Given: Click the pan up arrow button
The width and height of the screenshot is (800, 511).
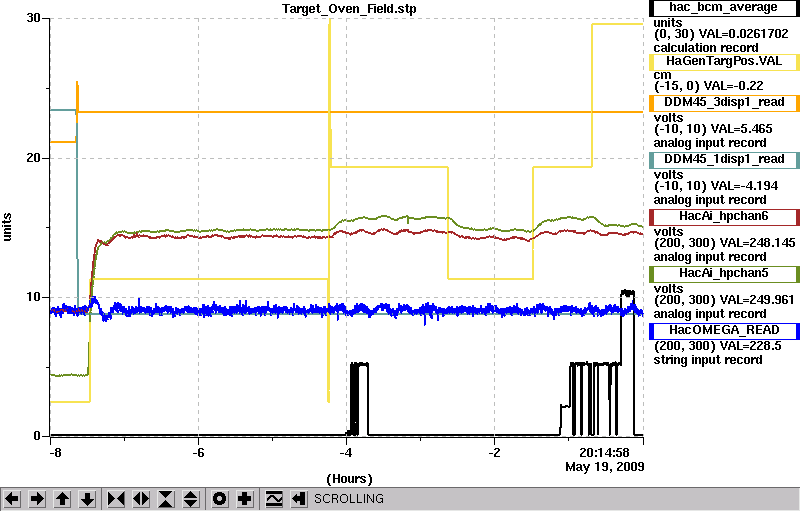Looking at the screenshot, I should point(63,498).
